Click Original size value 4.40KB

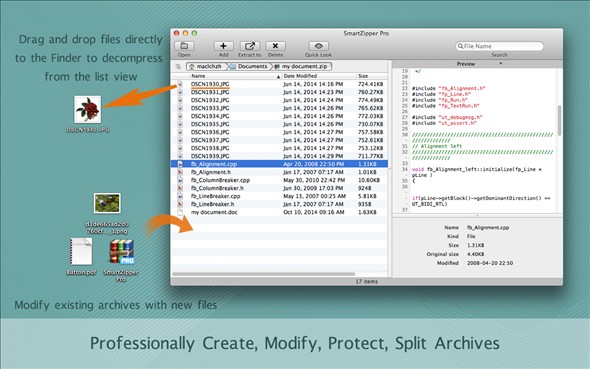(x=476, y=254)
